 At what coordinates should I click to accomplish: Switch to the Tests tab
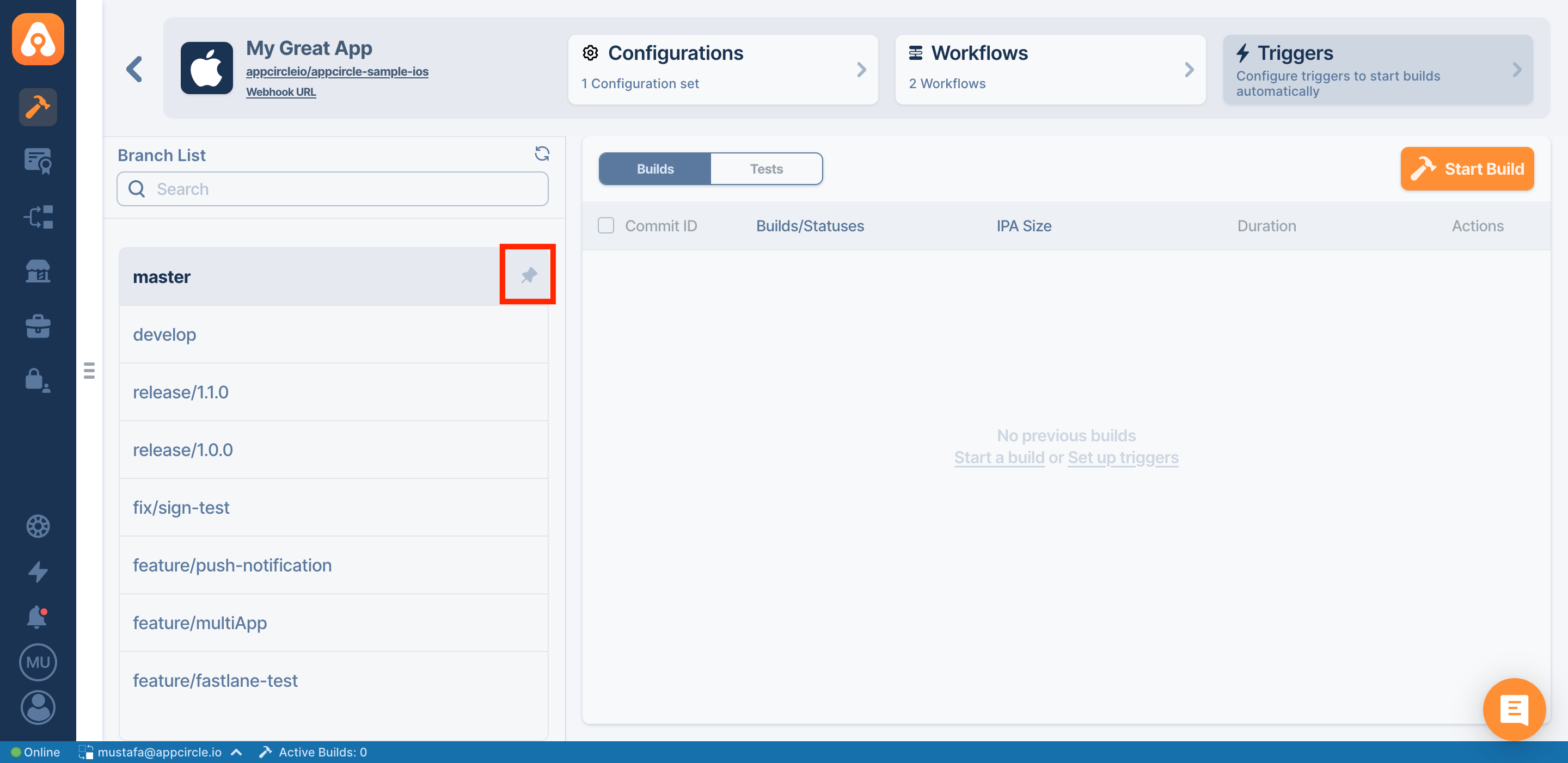coord(767,169)
